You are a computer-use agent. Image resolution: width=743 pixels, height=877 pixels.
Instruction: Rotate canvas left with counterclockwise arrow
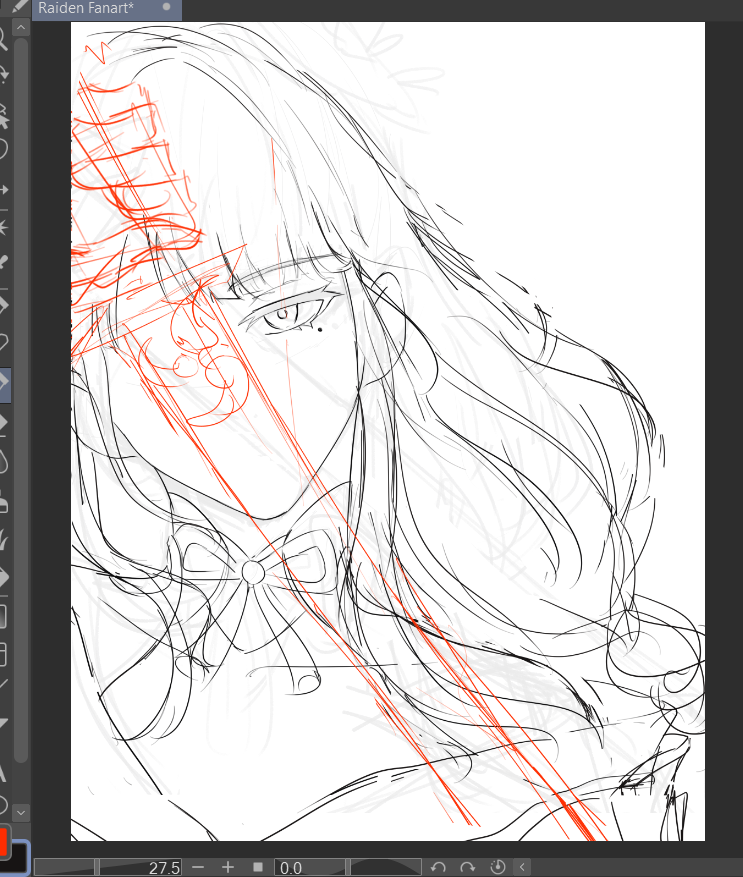click(x=438, y=867)
